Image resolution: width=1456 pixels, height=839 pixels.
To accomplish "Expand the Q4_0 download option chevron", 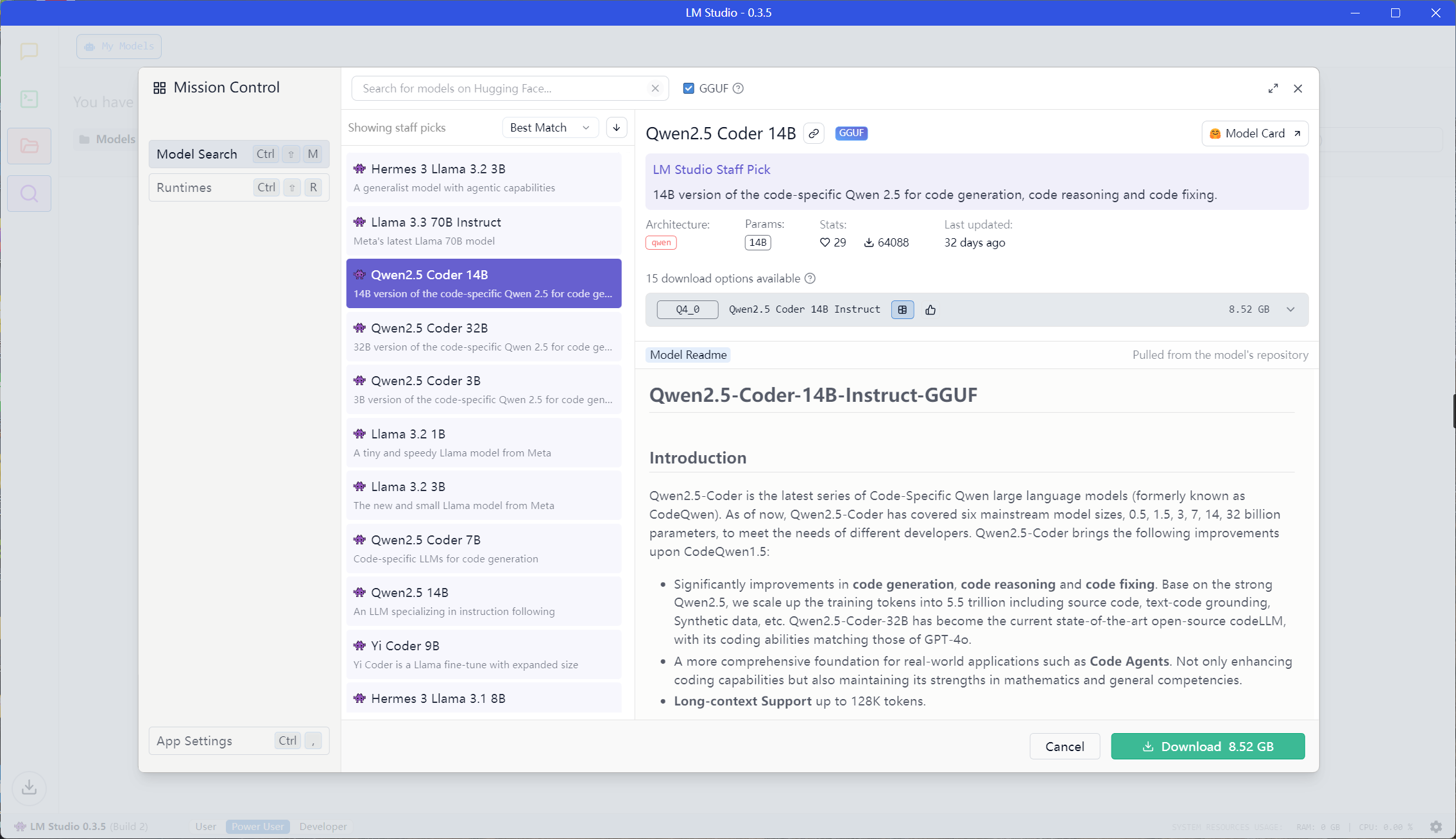I will click(x=1290, y=309).
